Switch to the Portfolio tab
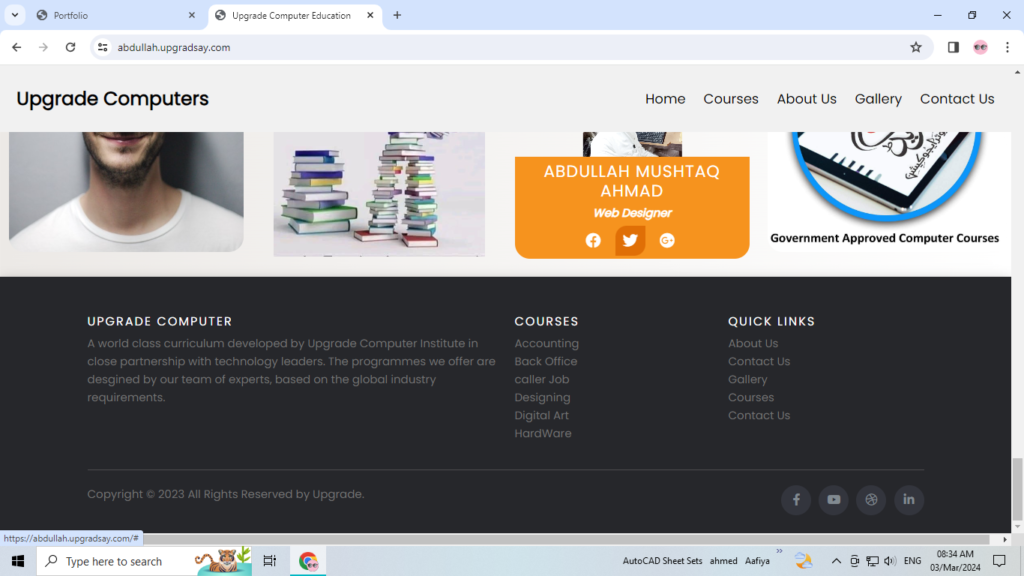The height and width of the screenshot is (576, 1024). coord(110,16)
